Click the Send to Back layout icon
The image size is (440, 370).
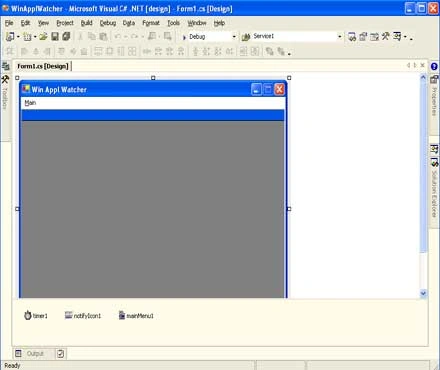pyautogui.click(x=281, y=51)
